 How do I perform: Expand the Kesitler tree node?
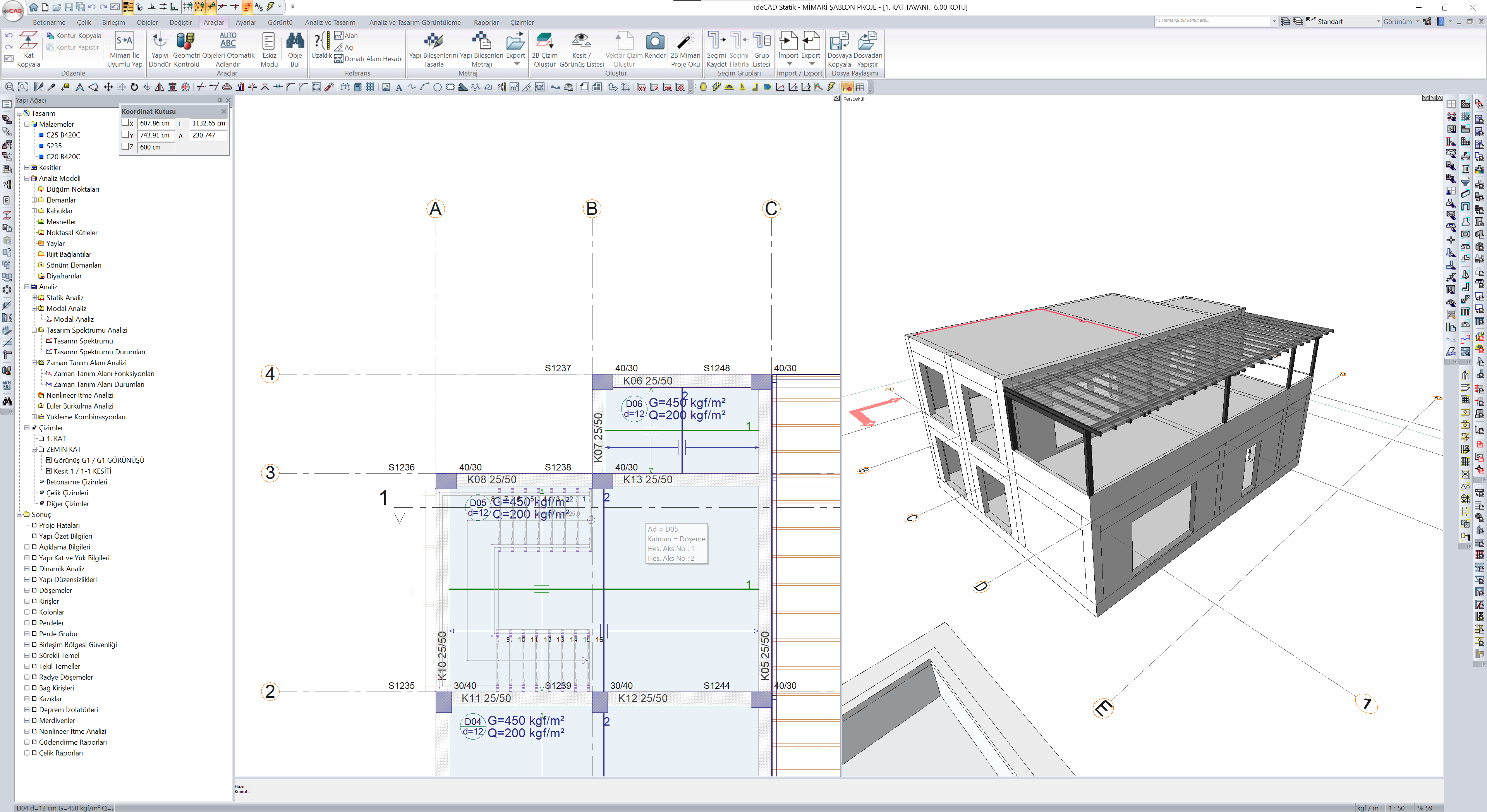pyautogui.click(x=27, y=168)
